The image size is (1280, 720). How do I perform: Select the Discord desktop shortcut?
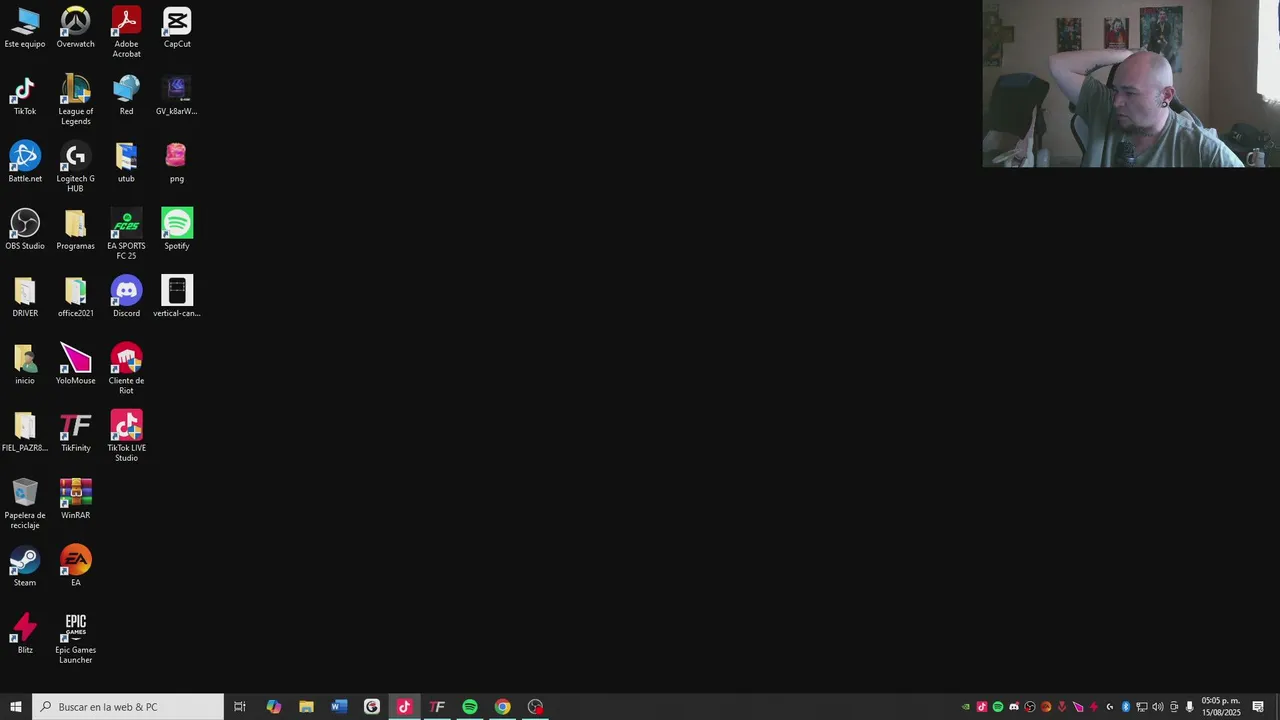(126, 298)
